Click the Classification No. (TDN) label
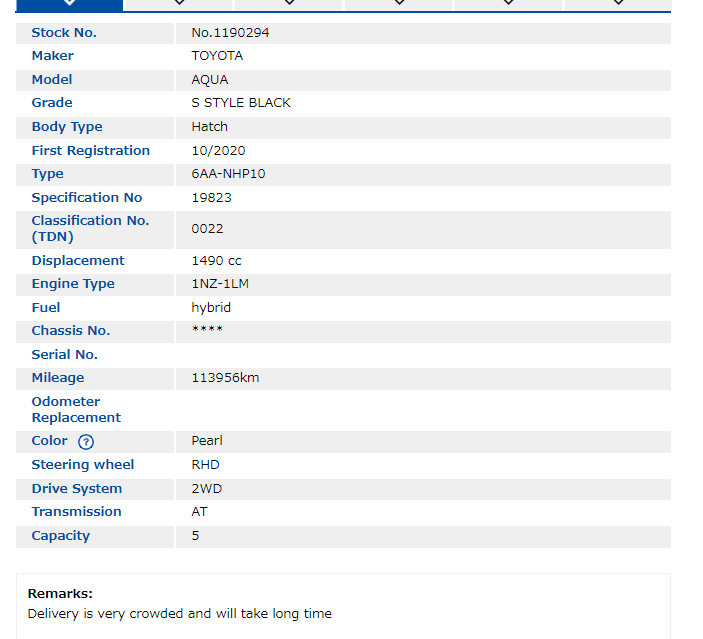The height and width of the screenshot is (639, 703). [89, 228]
